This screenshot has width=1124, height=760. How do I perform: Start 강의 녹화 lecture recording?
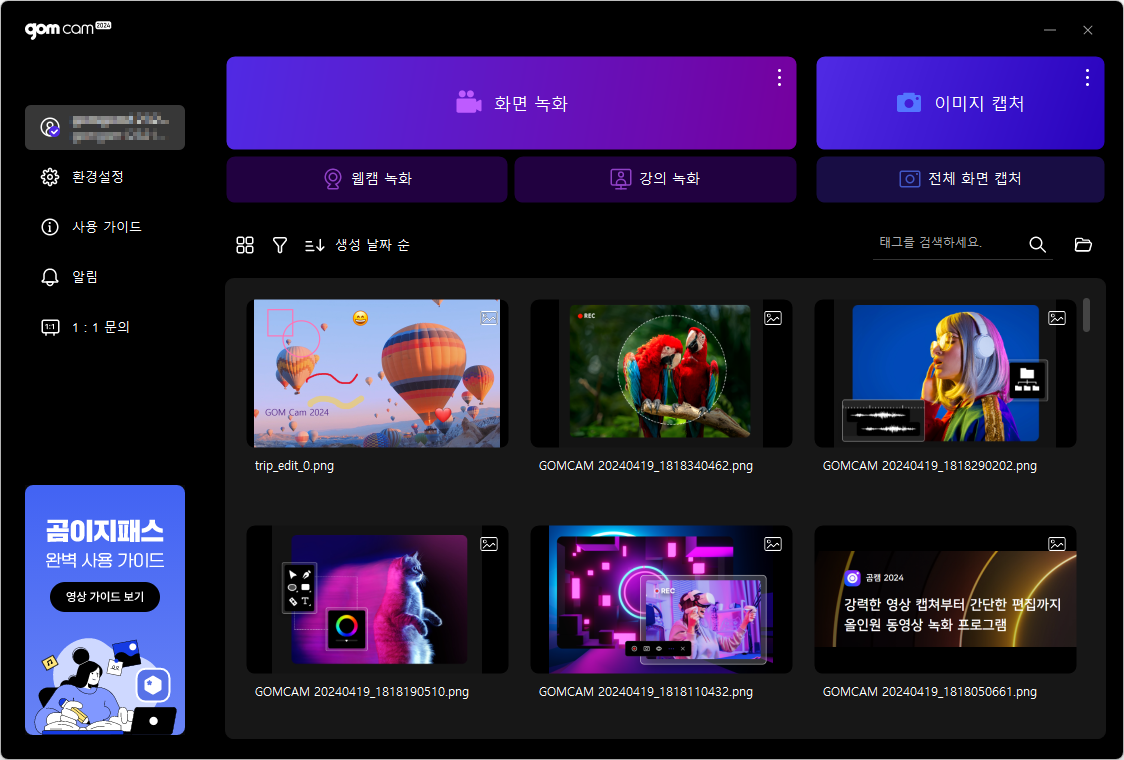[x=655, y=179]
